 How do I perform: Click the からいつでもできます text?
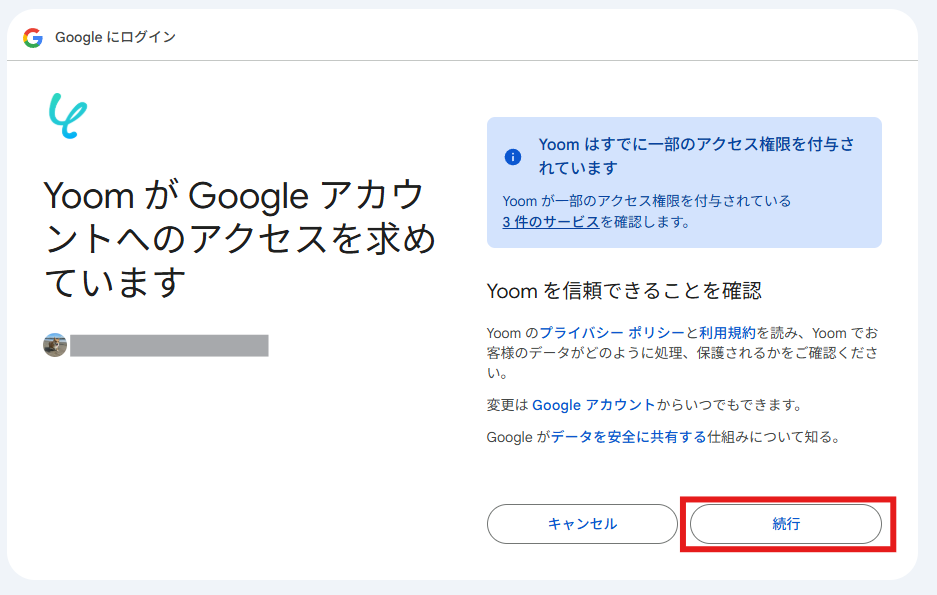[x=729, y=405]
